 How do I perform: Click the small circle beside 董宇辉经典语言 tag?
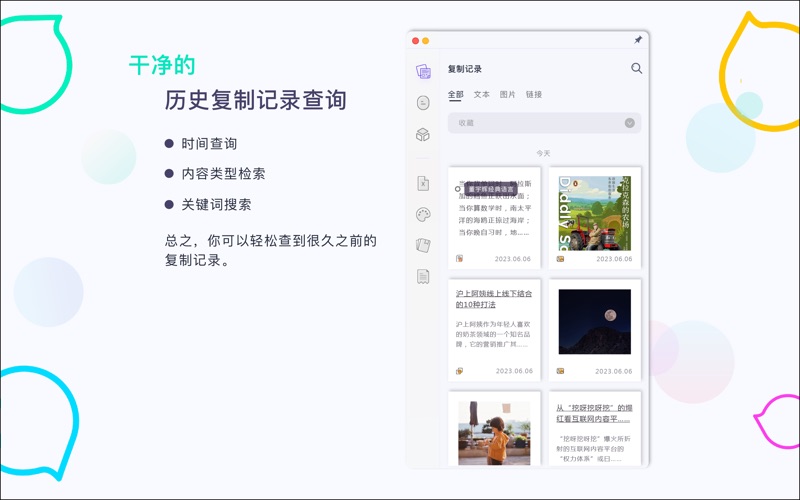click(458, 189)
